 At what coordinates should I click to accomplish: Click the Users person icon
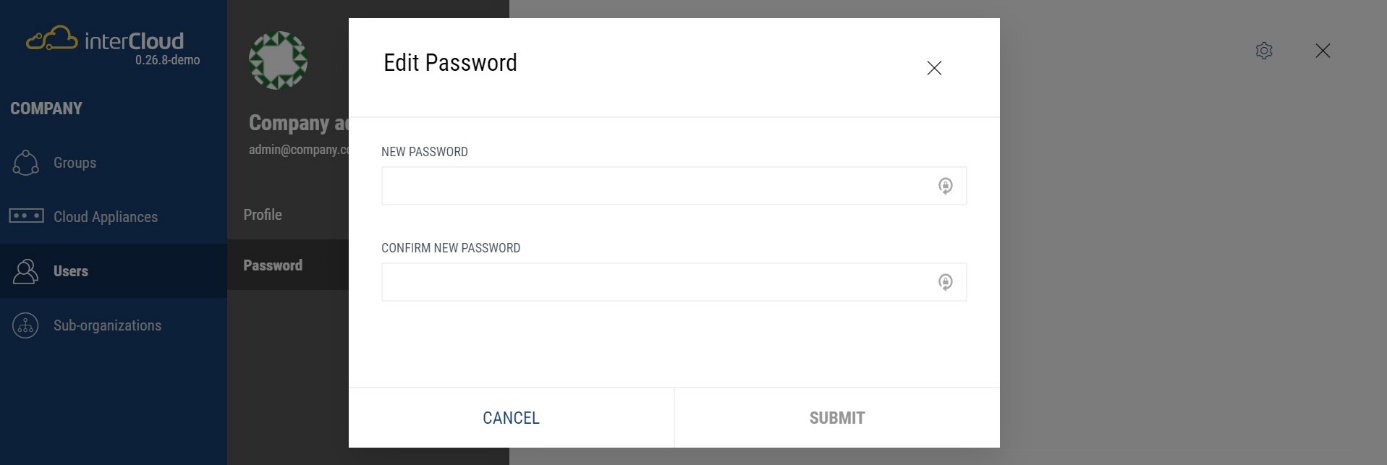pos(26,271)
